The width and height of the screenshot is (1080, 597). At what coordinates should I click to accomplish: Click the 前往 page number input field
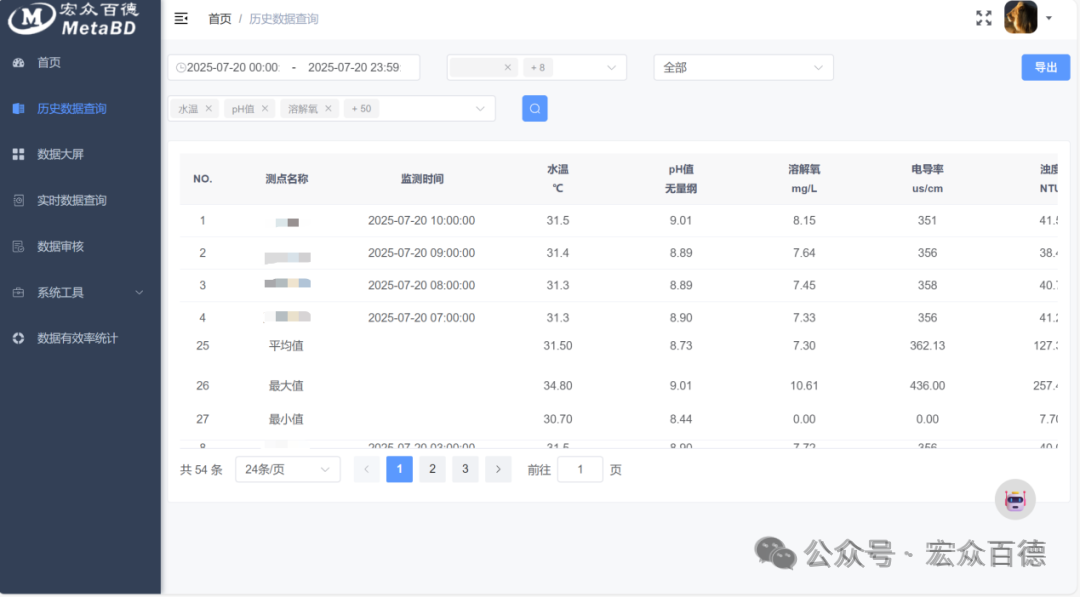point(580,468)
